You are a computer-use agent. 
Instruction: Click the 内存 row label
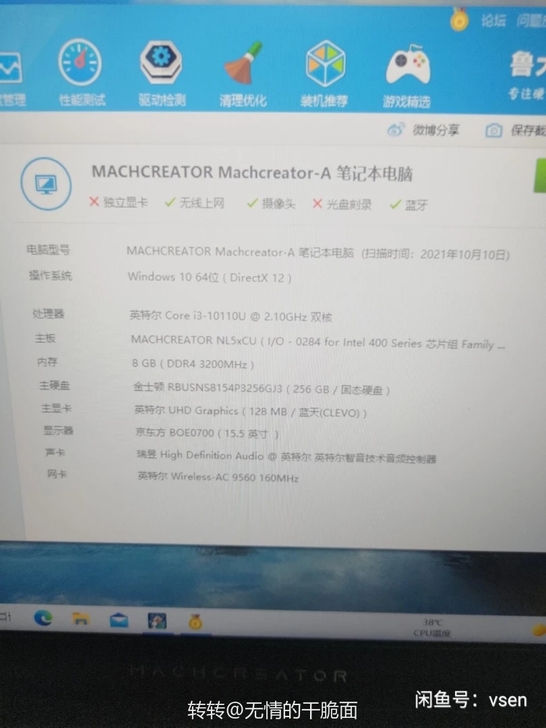[x=47, y=362]
